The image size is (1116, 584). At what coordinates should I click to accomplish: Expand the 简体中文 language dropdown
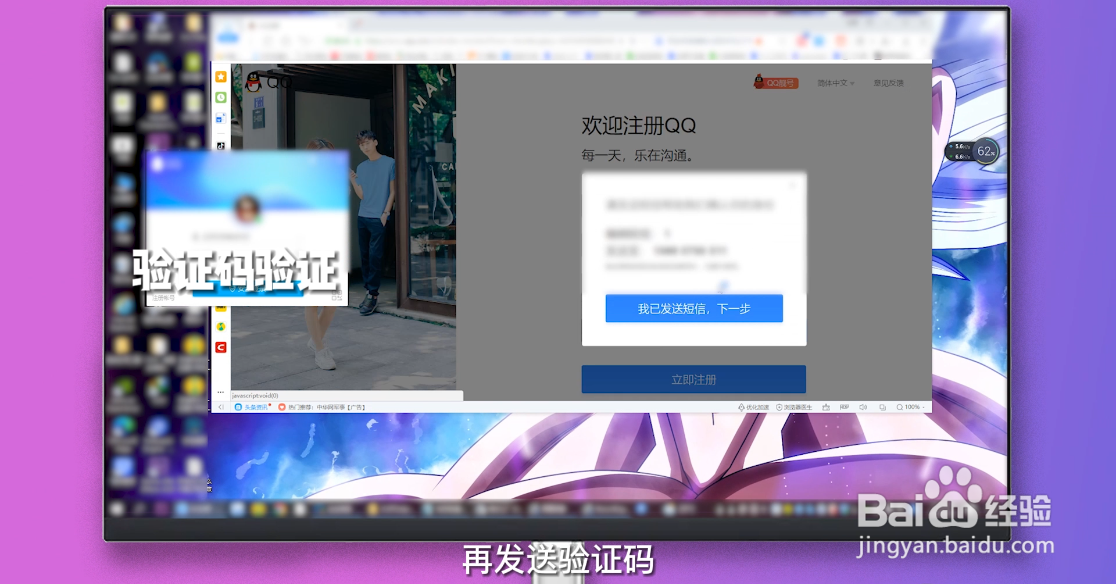click(836, 83)
